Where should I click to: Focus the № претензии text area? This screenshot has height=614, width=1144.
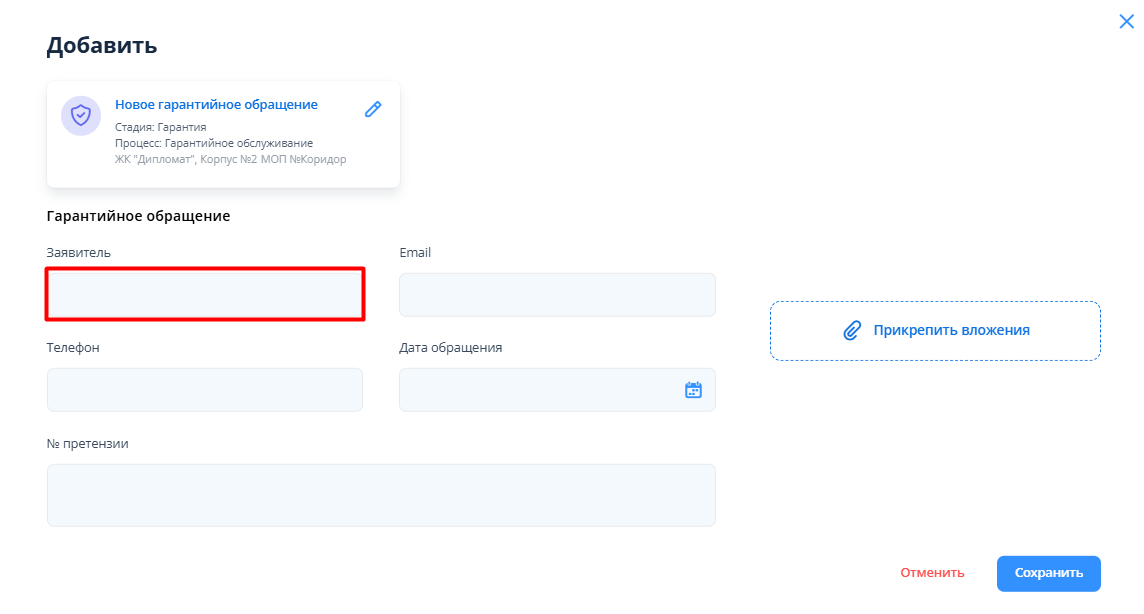381,495
